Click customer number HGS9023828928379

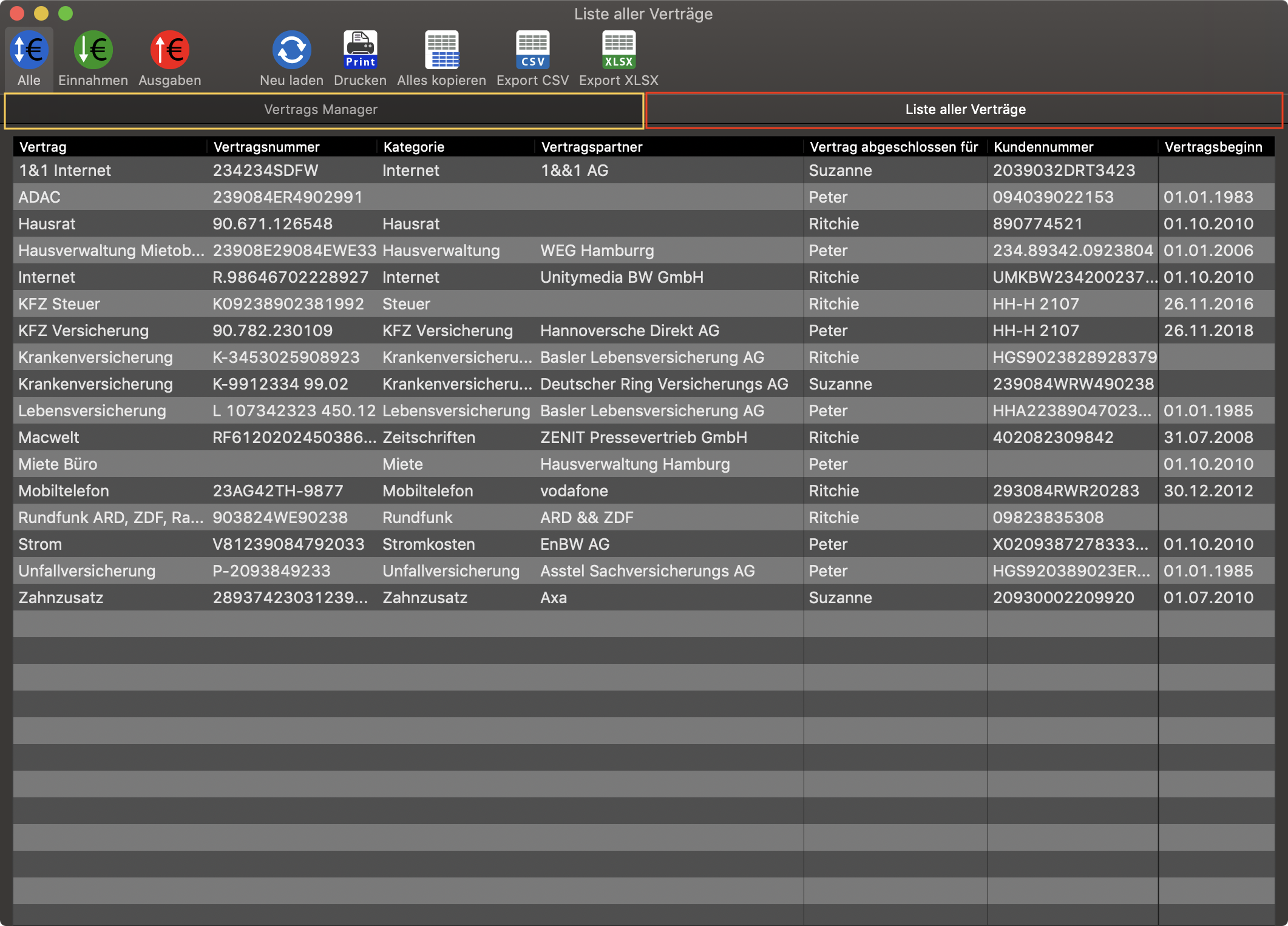tap(1075, 357)
